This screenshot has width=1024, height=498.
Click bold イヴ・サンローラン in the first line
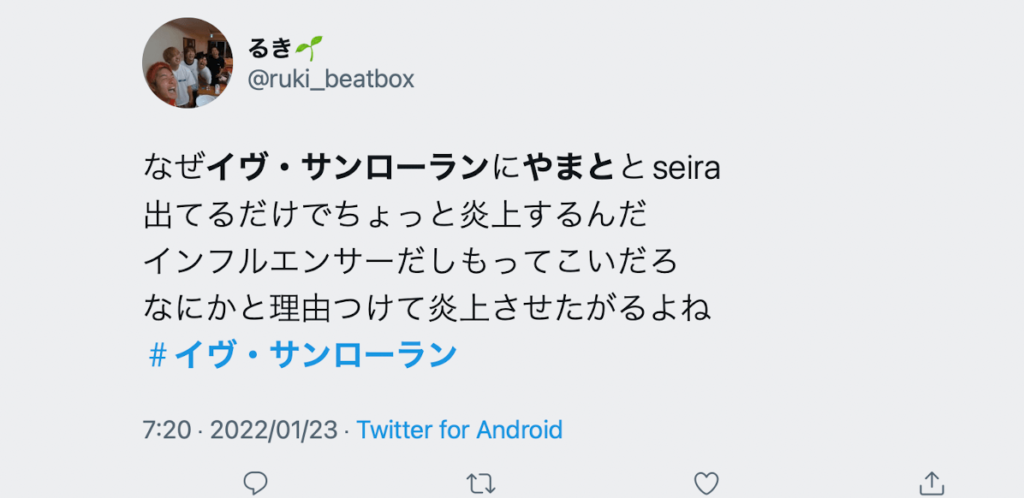347,170
